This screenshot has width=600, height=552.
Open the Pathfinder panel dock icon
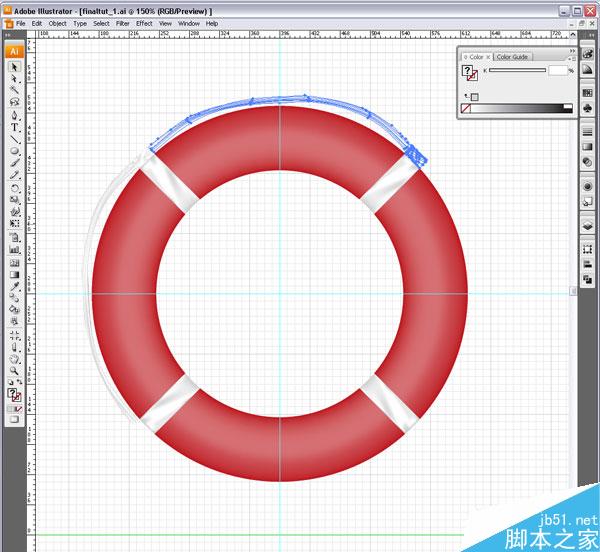click(587, 280)
